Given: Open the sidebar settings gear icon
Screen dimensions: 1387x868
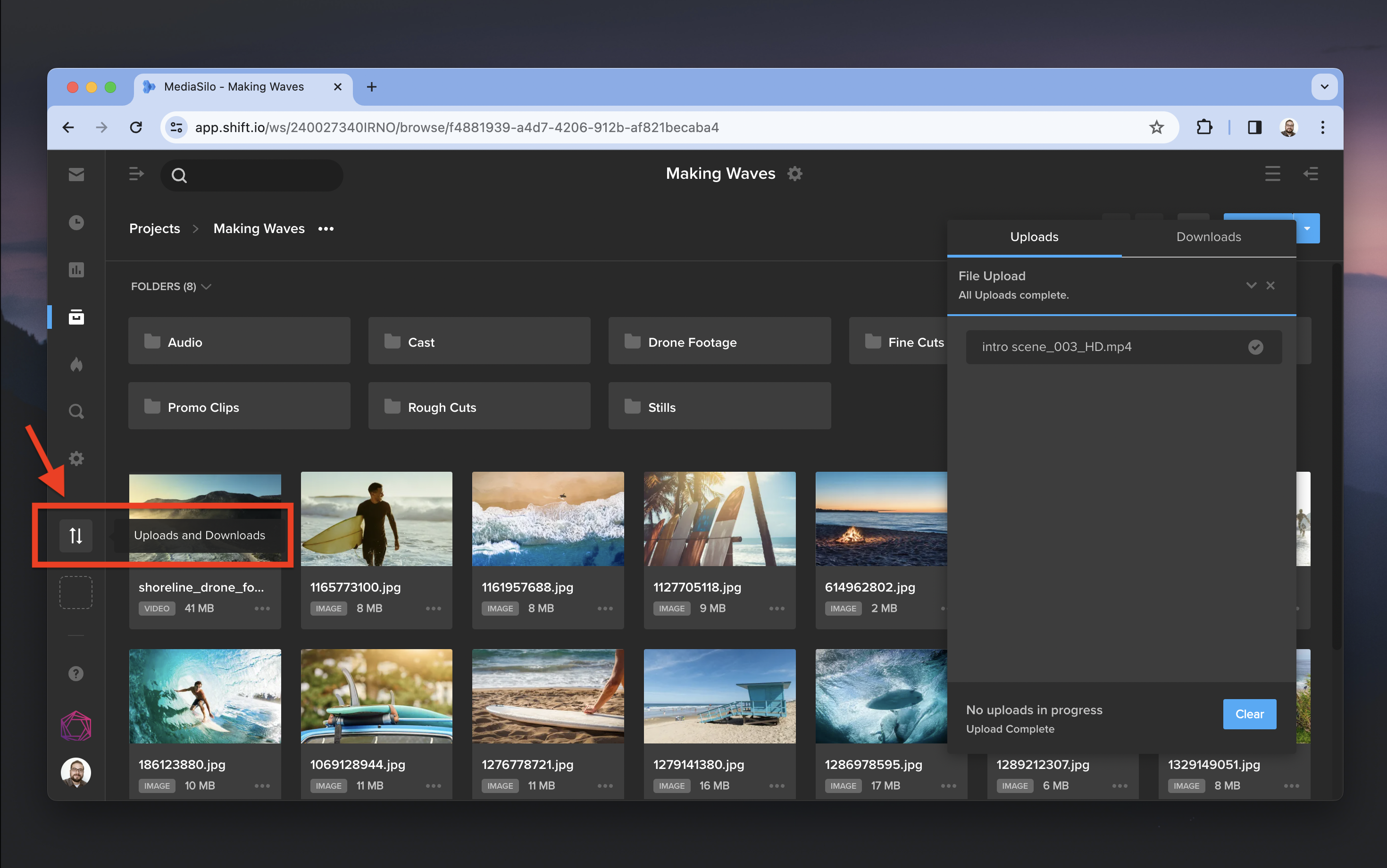Looking at the screenshot, I should [x=76, y=459].
